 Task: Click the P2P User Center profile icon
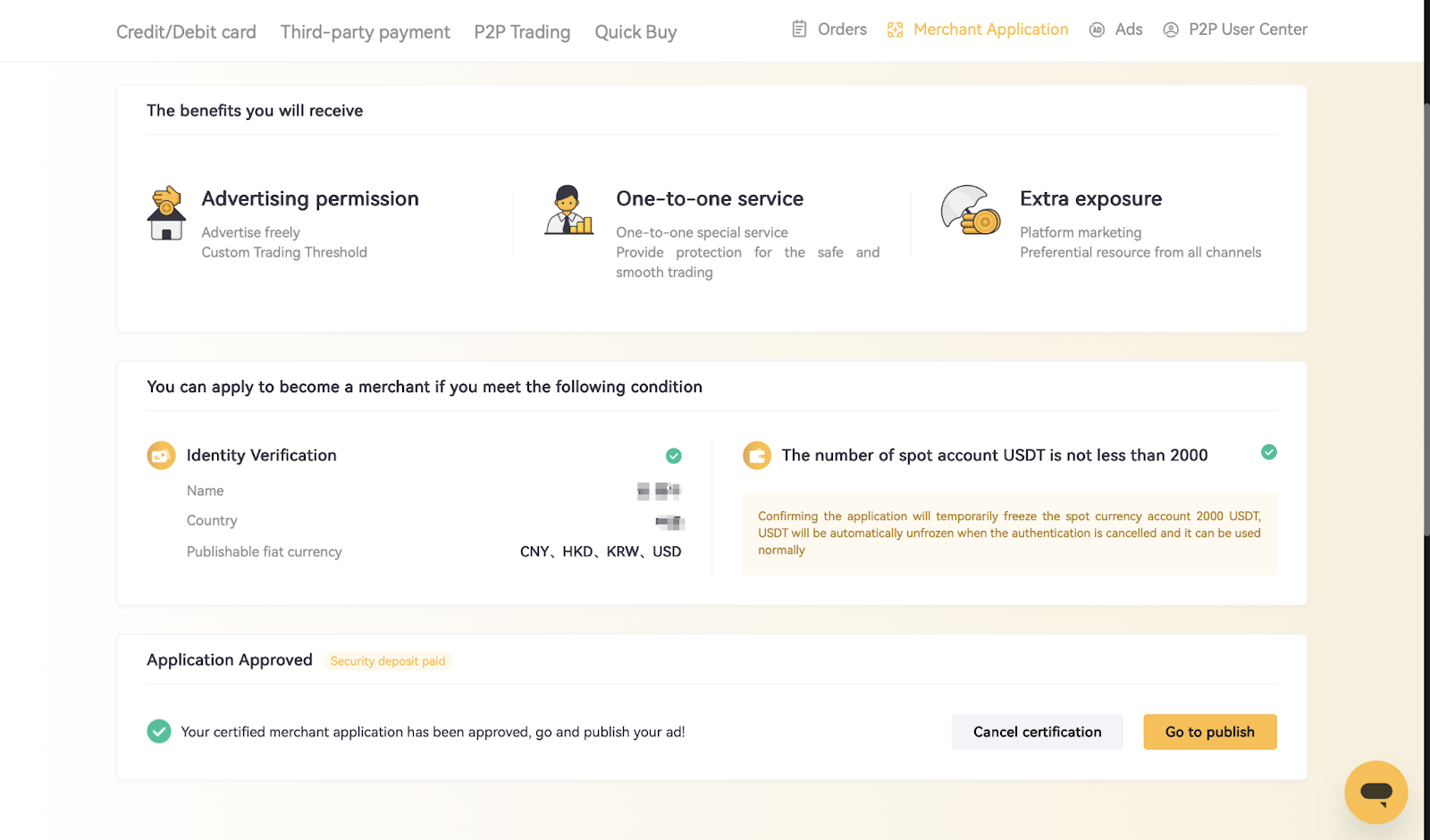(1170, 29)
